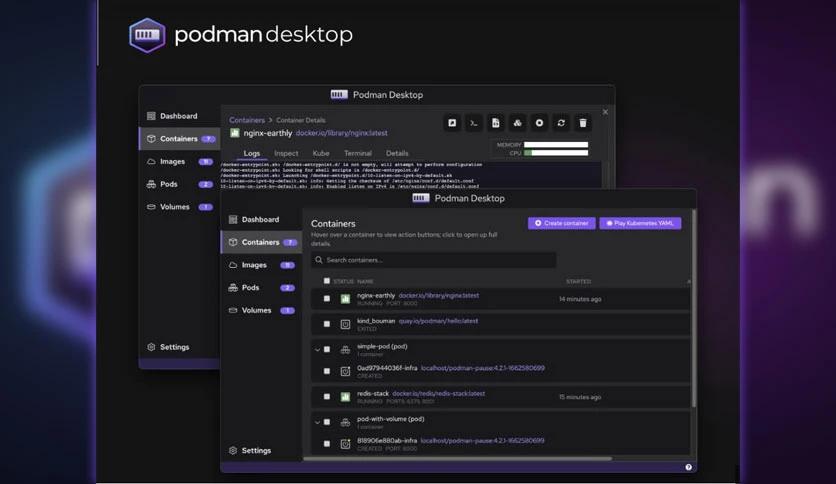Viewport: 836px width, 484px height.
Task: Check the 818906e880ab-infra row checkbox
Action: click(x=327, y=443)
